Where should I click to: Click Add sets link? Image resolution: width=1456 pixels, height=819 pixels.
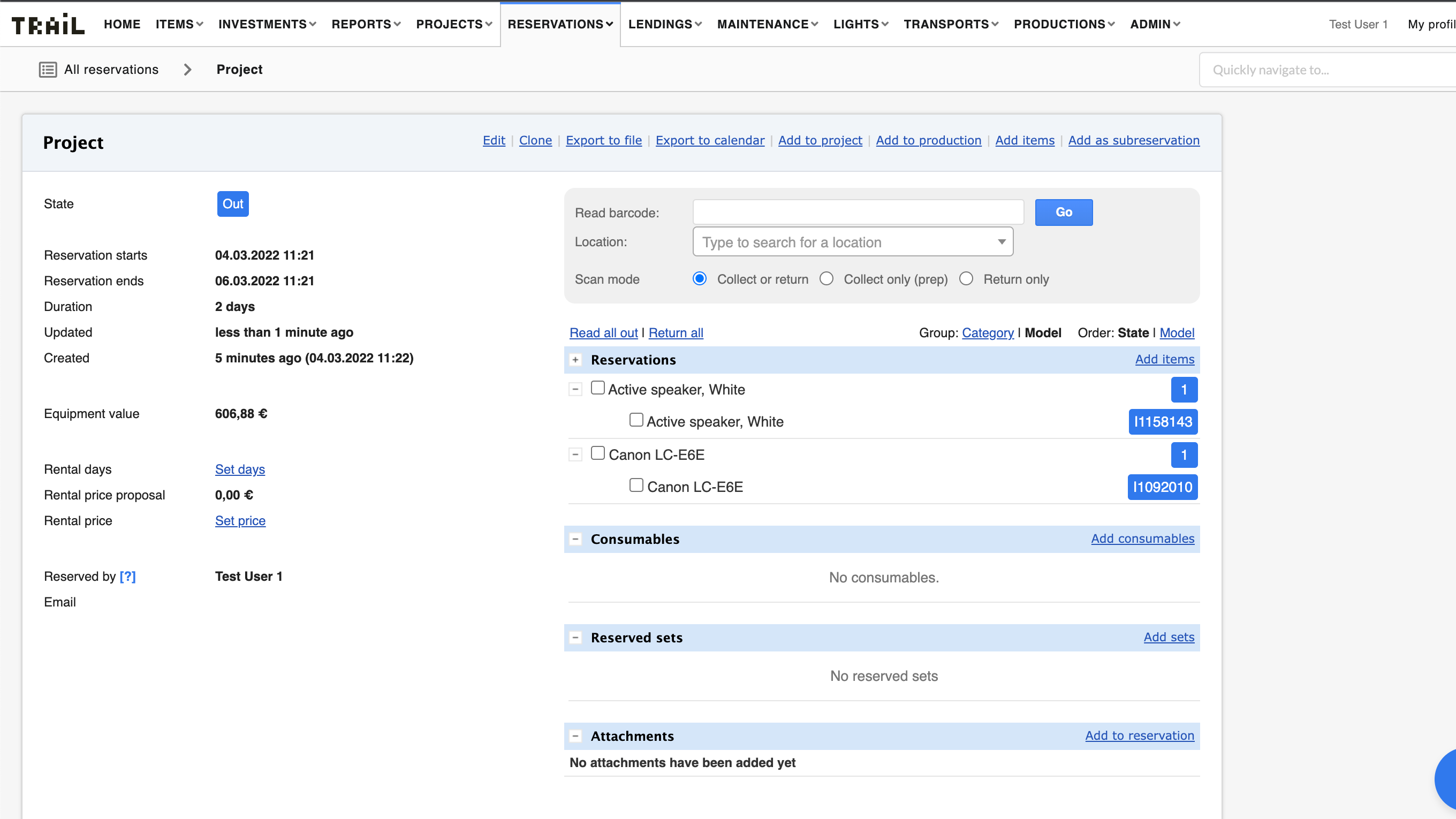click(x=1169, y=637)
